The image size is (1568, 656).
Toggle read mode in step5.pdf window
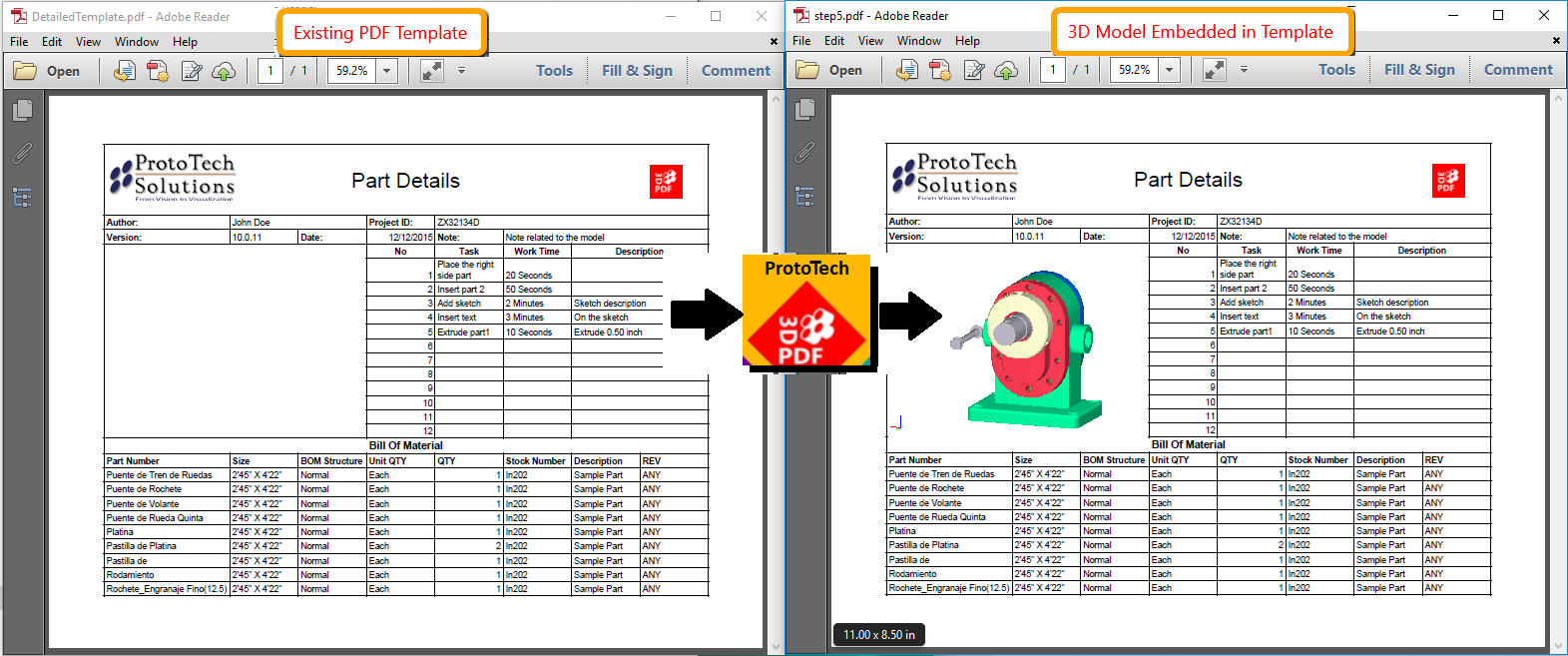(x=1214, y=70)
